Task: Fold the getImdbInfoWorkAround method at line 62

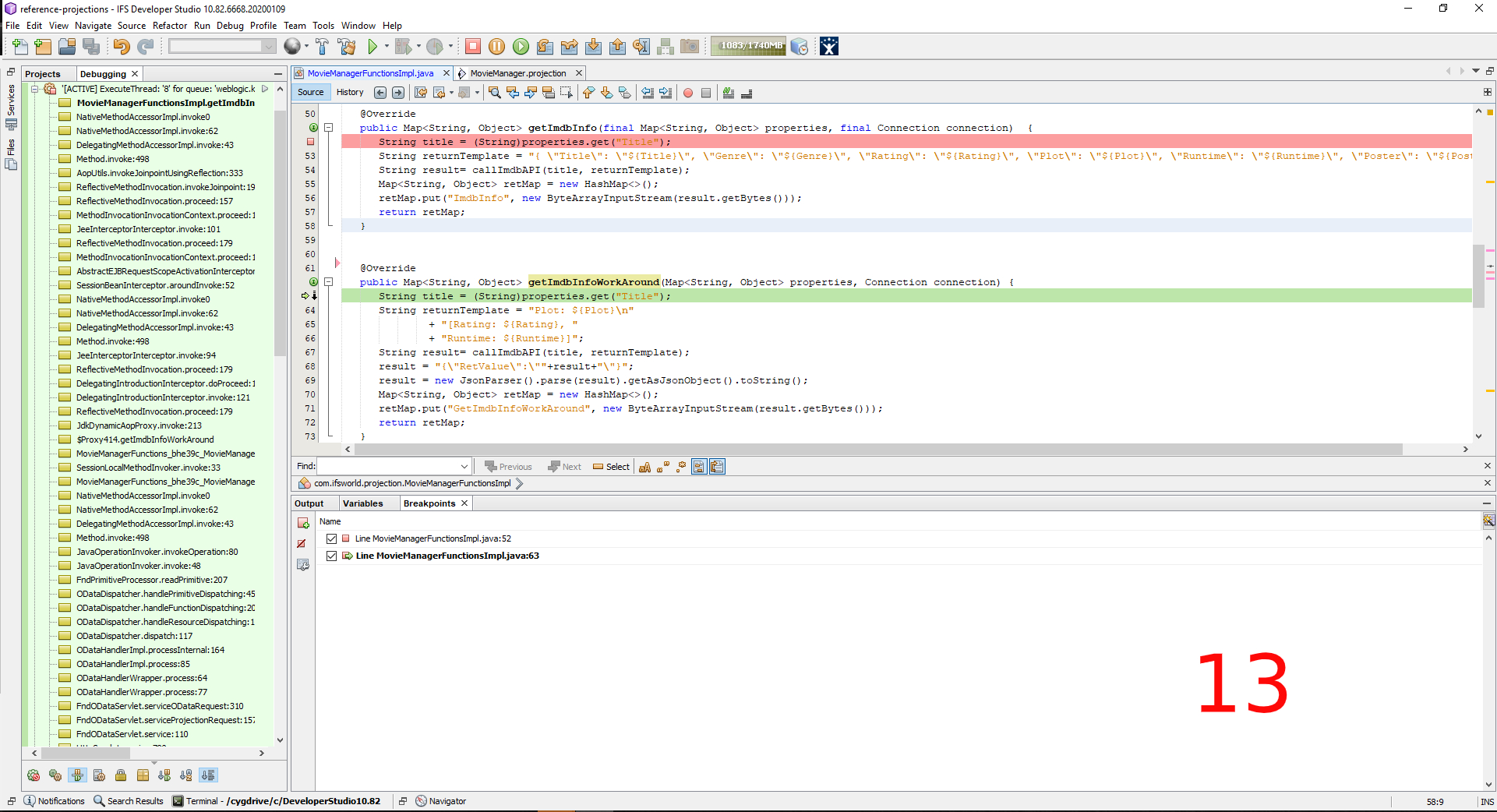Action: pos(329,282)
